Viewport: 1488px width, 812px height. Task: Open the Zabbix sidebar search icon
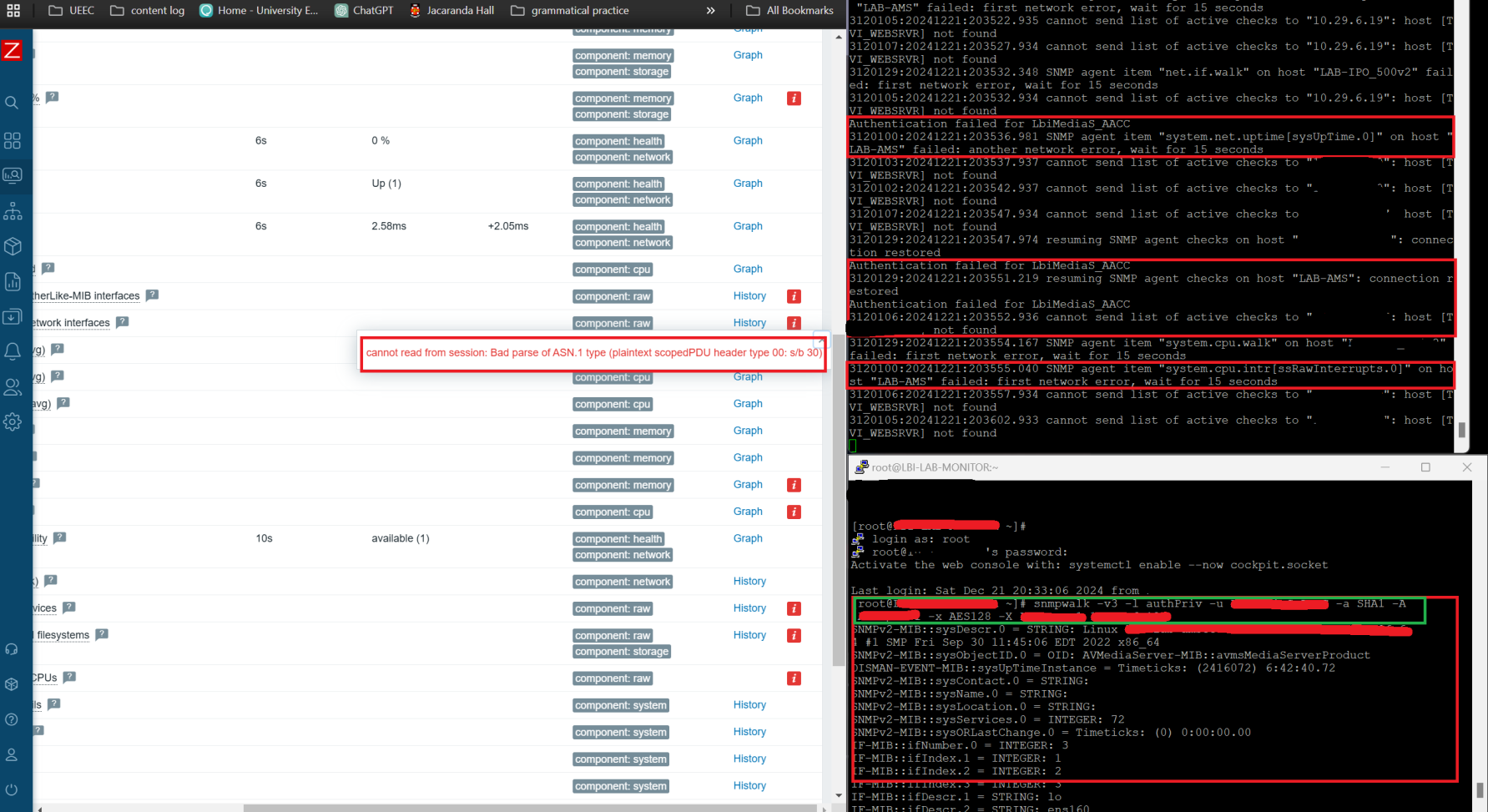pos(12,103)
